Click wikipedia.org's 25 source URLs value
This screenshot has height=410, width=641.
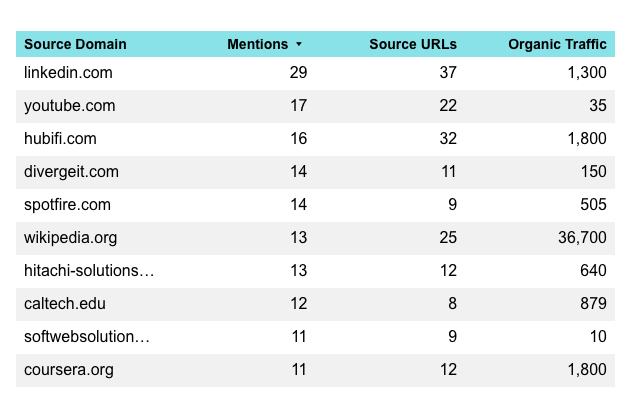pyautogui.click(x=448, y=238)
